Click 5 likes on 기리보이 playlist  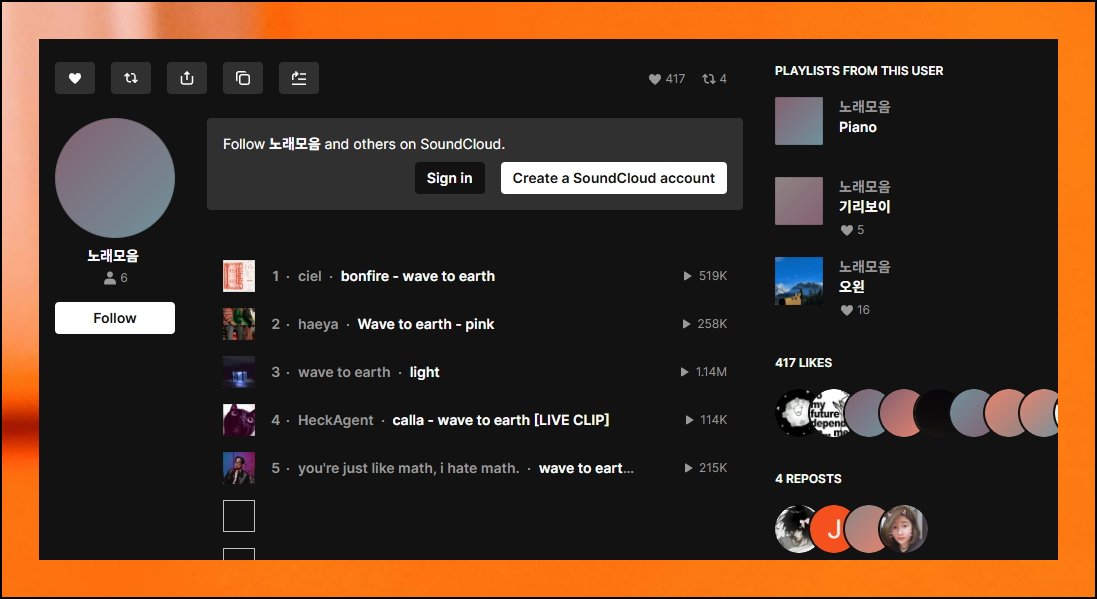click(x=852, y=230)
